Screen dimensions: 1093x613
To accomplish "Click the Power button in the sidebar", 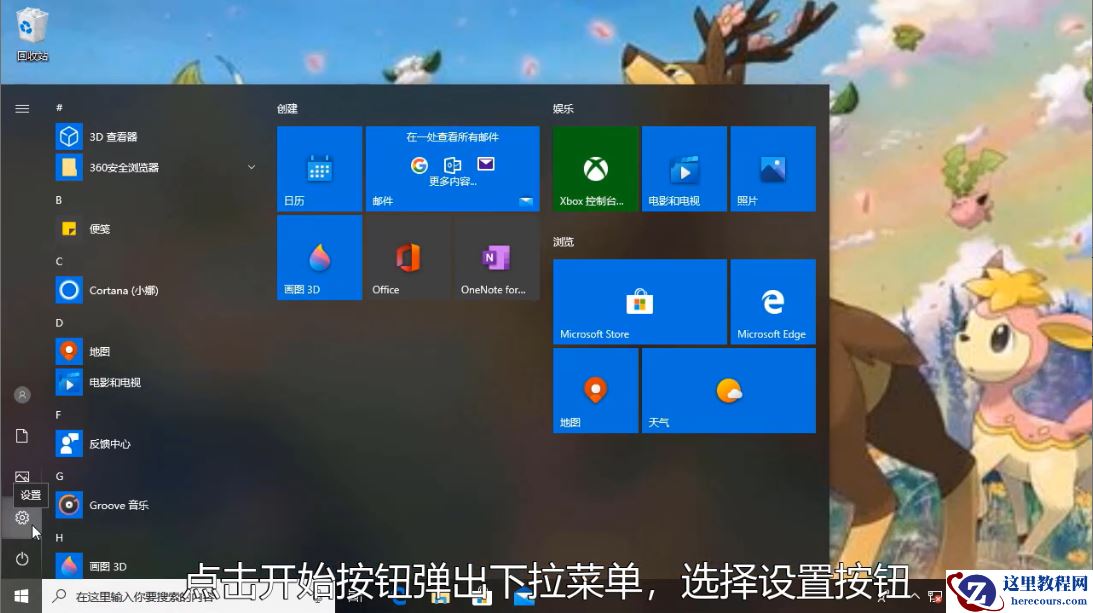I will tap(22, 559).
